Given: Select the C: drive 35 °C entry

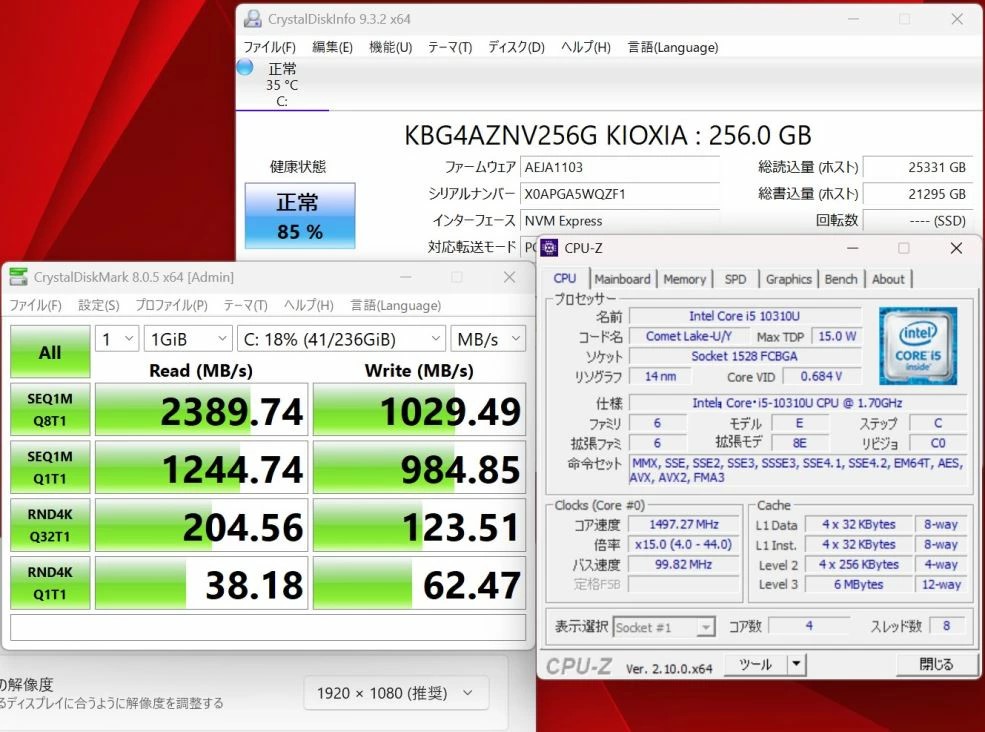Looking at the screenshot, I should 282,85.
